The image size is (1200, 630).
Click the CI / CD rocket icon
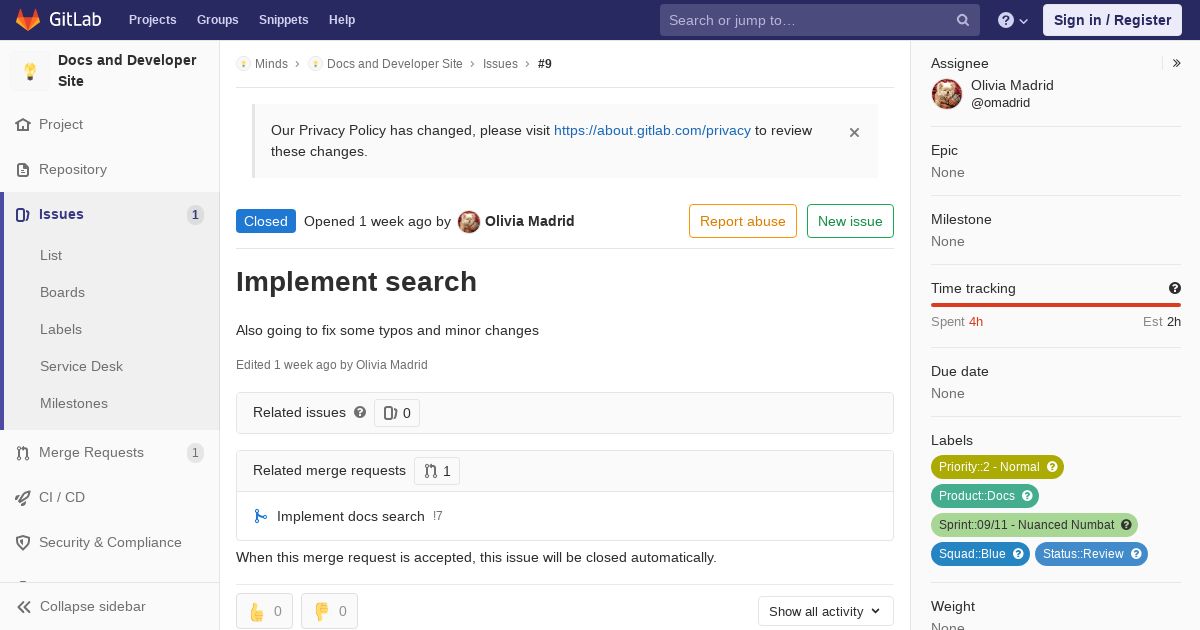23,498
